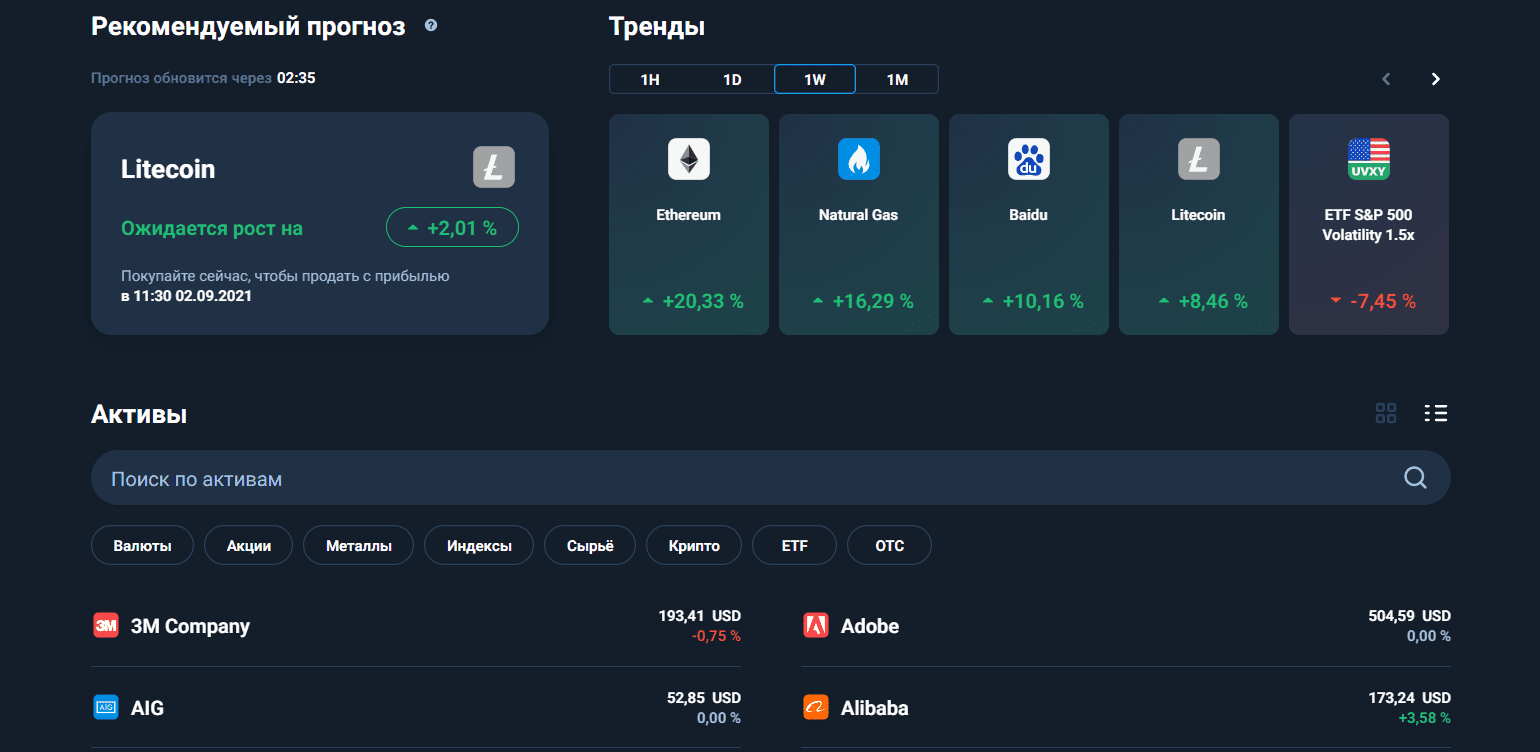The image size is (1540, 752).
Task: Click the -7,45 % UVXY change
Action: [1373, 301]
